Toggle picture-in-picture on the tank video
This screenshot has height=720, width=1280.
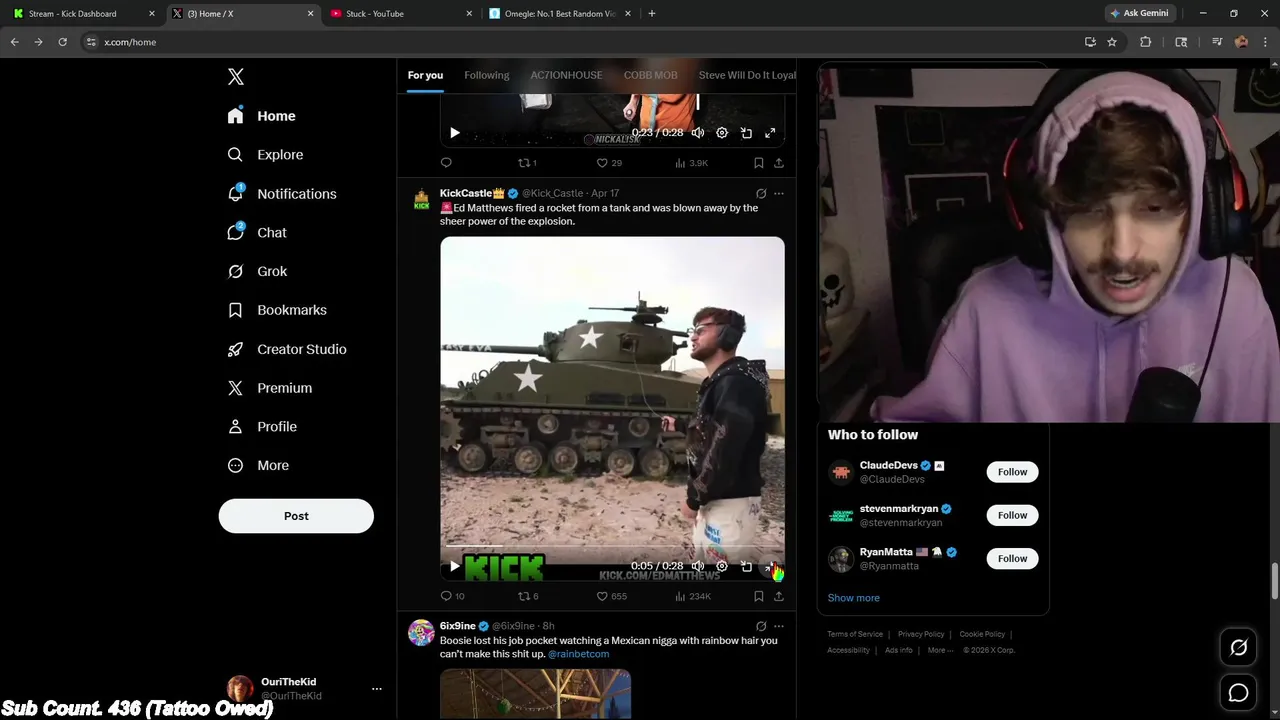tap(746, 566)
